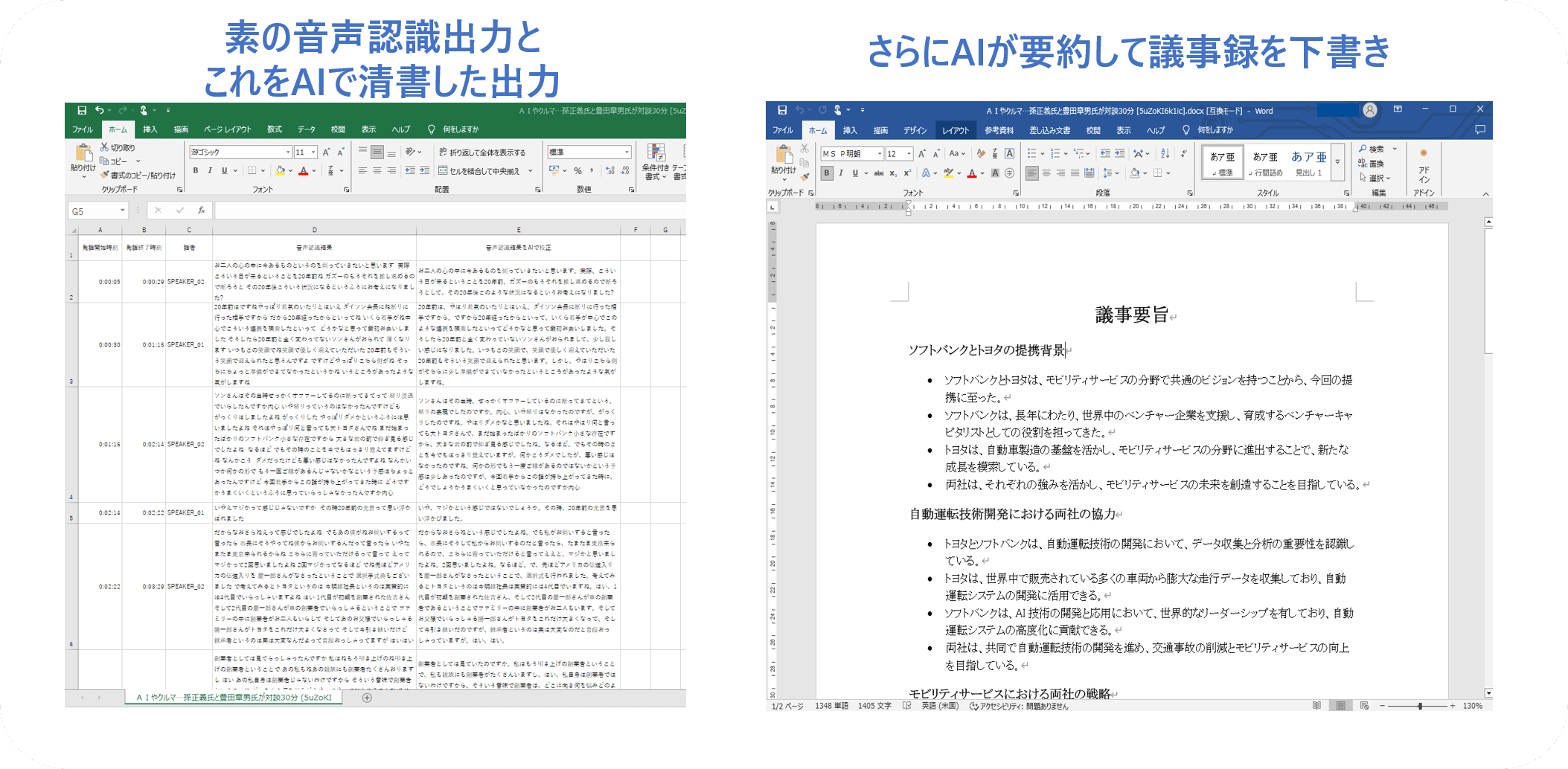This screenshot has width=1568, height=769.
Task: Click the bullet list icon in Word's ribbon
Action: [1032, 153]
